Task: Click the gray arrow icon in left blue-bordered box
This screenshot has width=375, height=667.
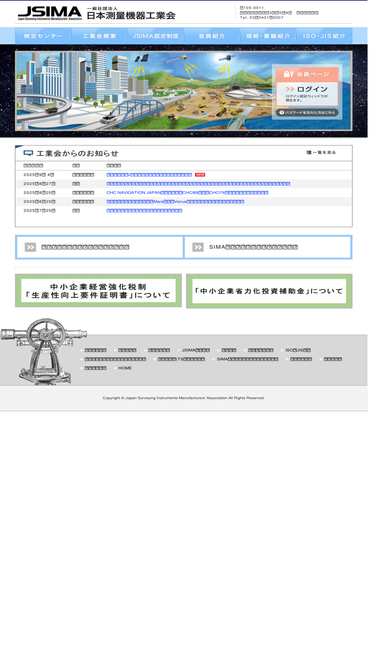Action: click(30, 247)
